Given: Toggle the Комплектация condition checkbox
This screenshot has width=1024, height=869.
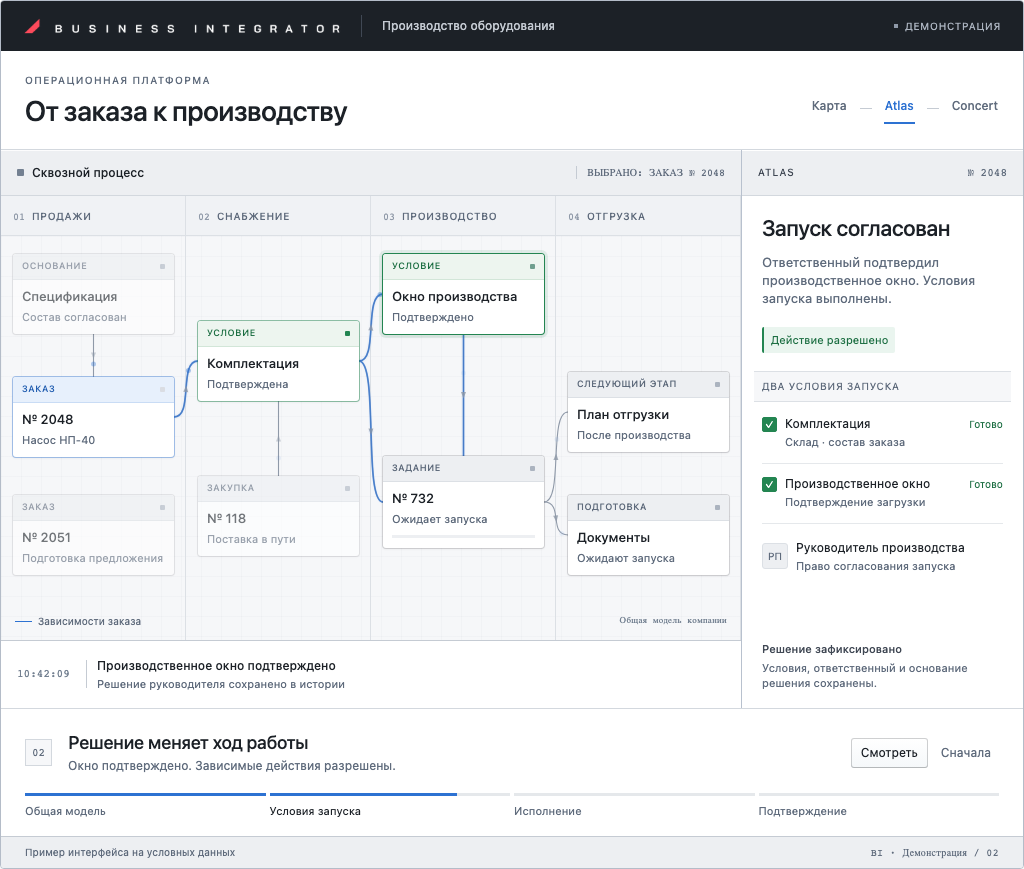Looking at the screenshot, I should [x=769, y=424].
